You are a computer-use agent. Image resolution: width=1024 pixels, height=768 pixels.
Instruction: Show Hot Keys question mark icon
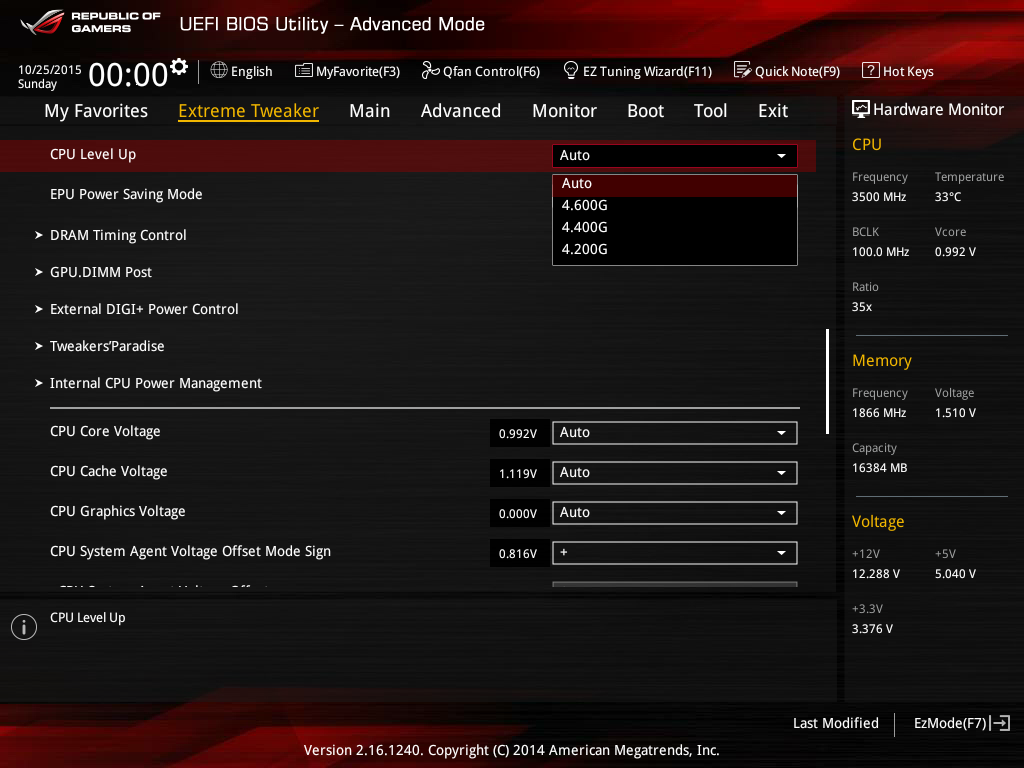click(871, 70)
